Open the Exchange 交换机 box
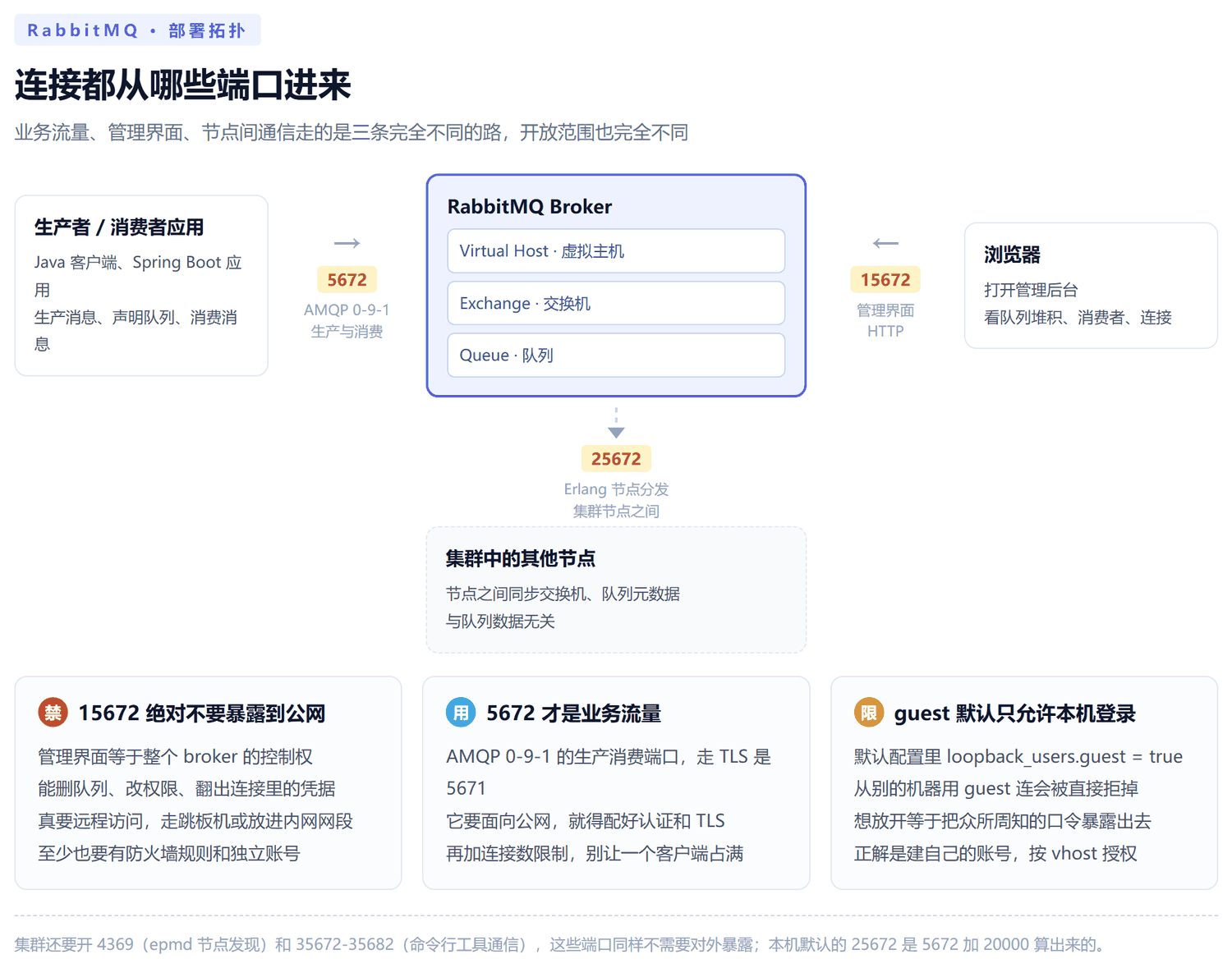The image size is (1232, 968). click(616, 303)
